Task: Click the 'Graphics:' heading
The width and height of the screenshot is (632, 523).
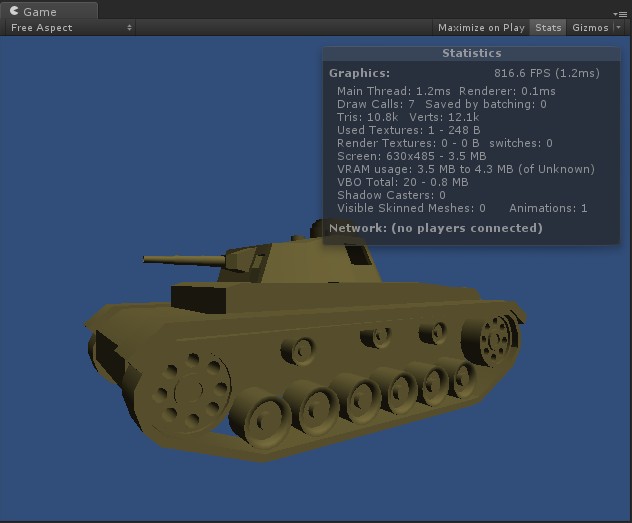Action: pos(360,73)
